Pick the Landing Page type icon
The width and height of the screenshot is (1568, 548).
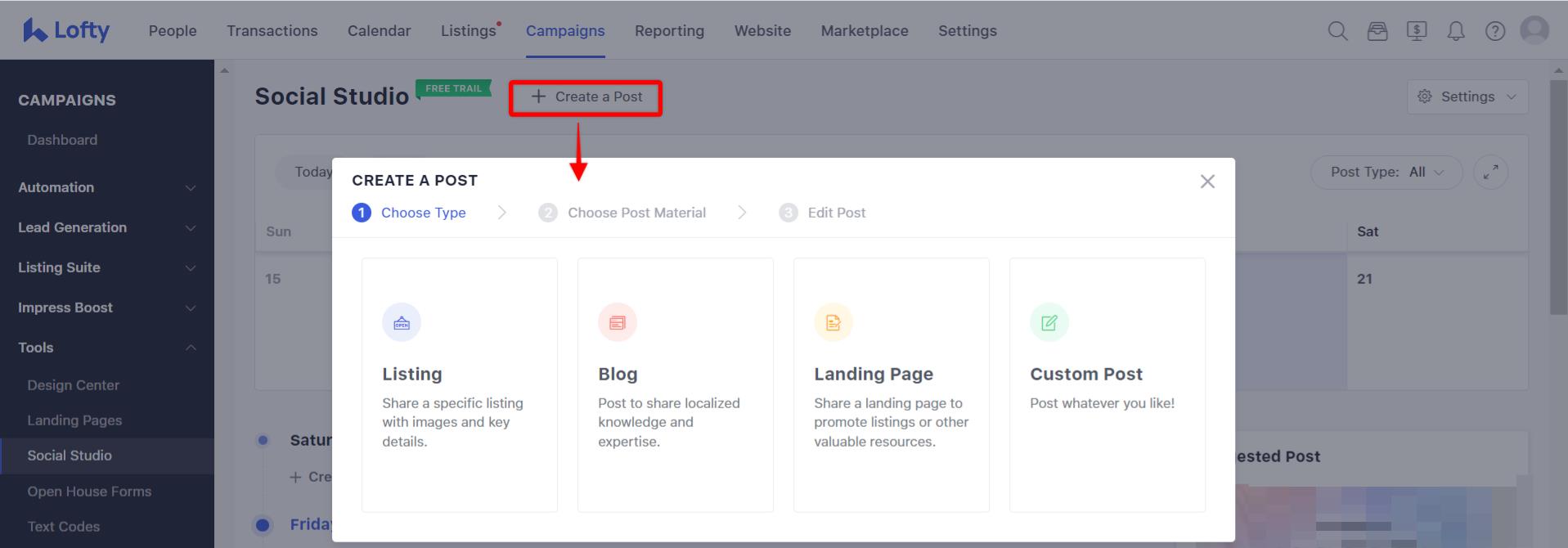[833, 322]
